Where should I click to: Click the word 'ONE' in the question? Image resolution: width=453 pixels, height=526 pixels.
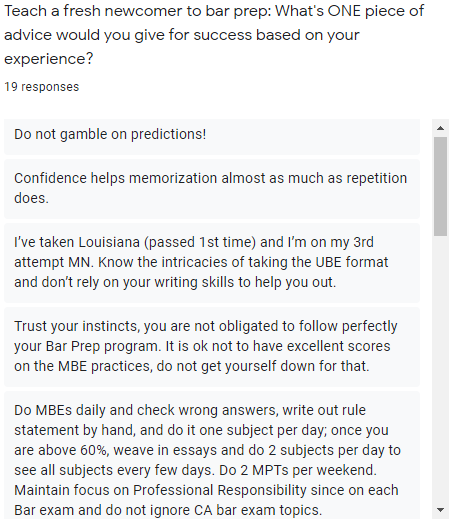(x=344, y=11)
